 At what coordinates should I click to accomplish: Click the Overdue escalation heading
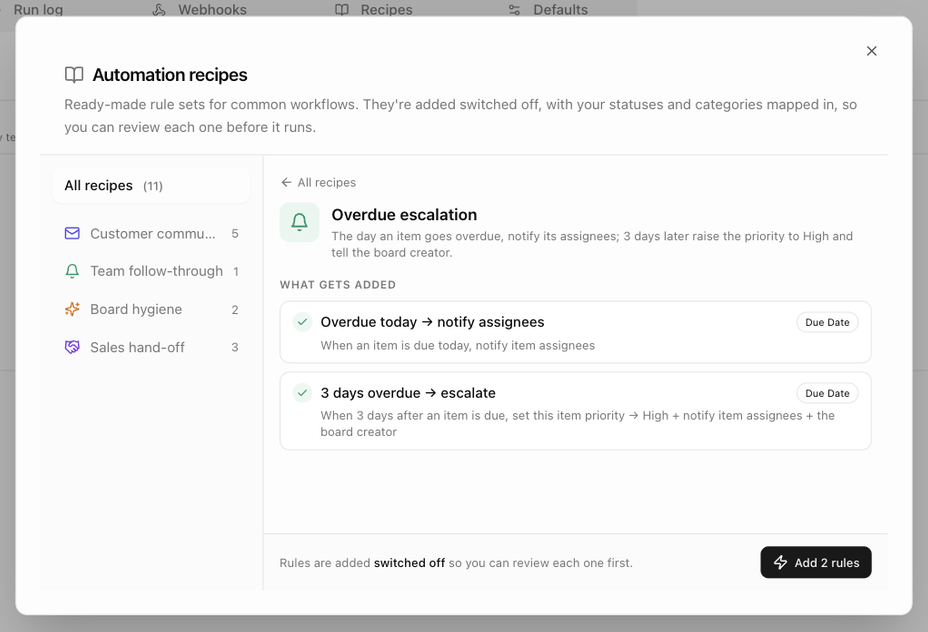404,214
